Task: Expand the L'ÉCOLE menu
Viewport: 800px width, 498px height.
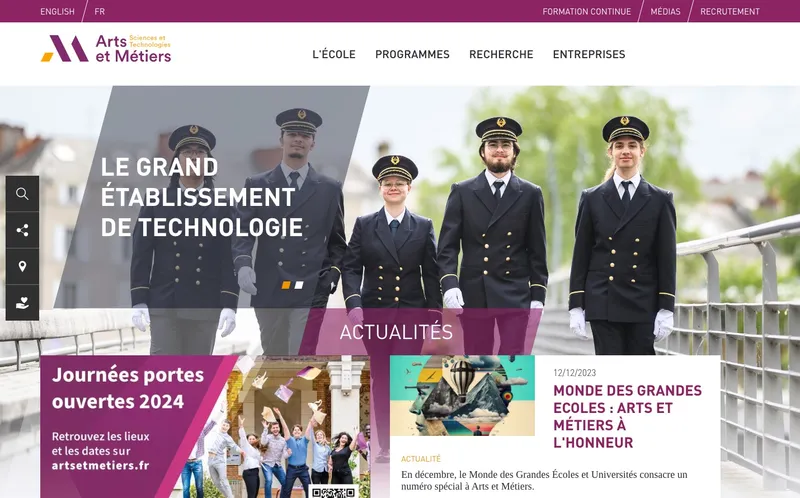Action: (x=334, y=54)
